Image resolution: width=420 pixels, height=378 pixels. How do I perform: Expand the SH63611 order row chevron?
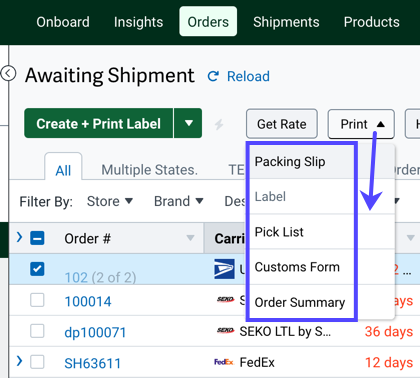19,361
